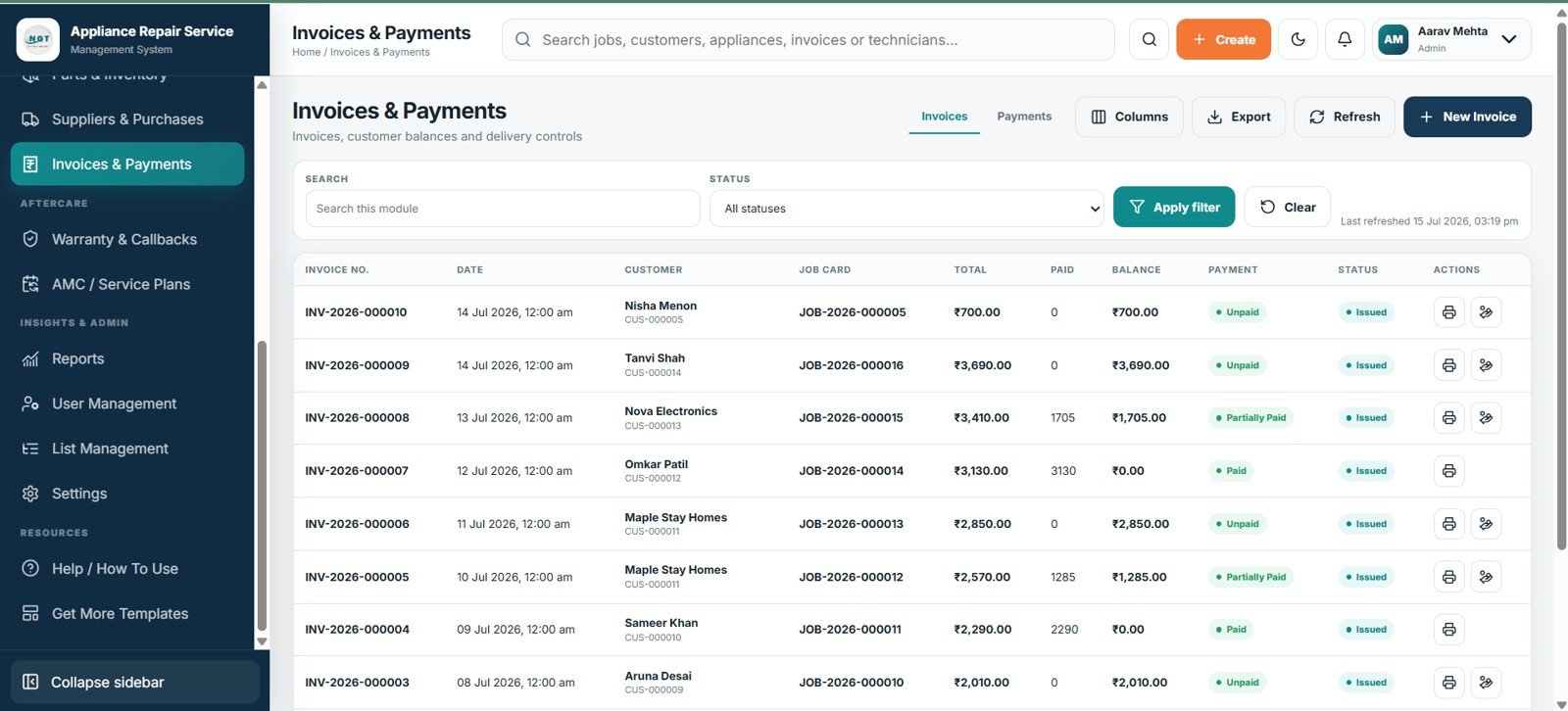The width and height of the screenshot is (1568, 711).
Task: Click customer Nisha Menon
Action: pos(661,306)
